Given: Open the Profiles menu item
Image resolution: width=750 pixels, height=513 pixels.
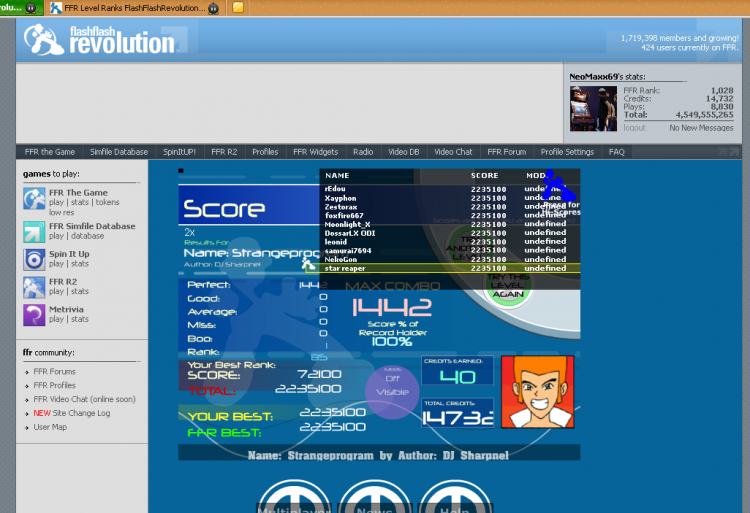Looking at the screenshot, I should (265, 152).
